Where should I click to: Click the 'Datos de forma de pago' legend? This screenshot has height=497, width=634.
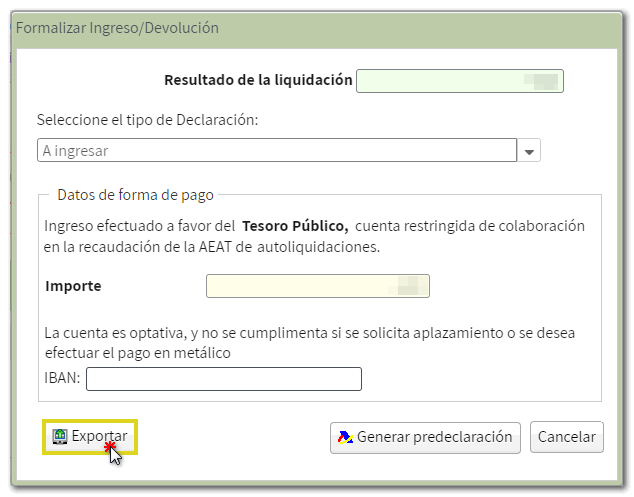(135, 194)
